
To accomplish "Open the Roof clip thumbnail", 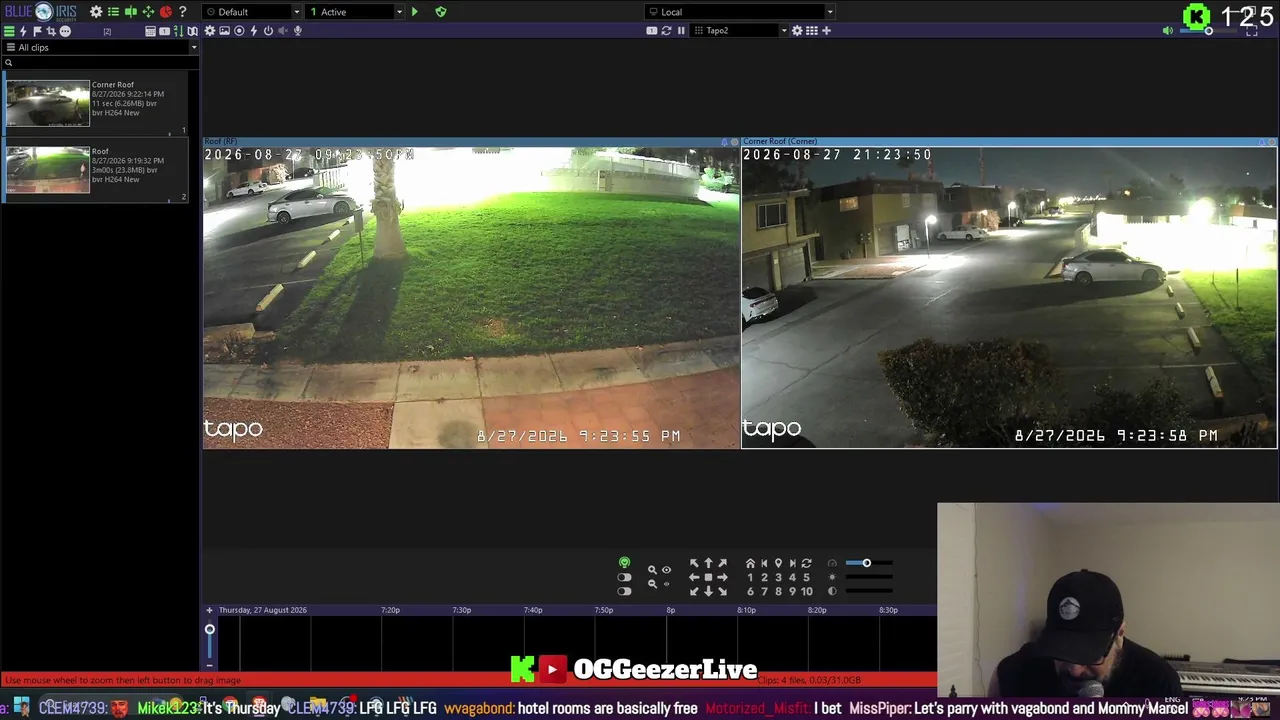I will pos(48,170).
